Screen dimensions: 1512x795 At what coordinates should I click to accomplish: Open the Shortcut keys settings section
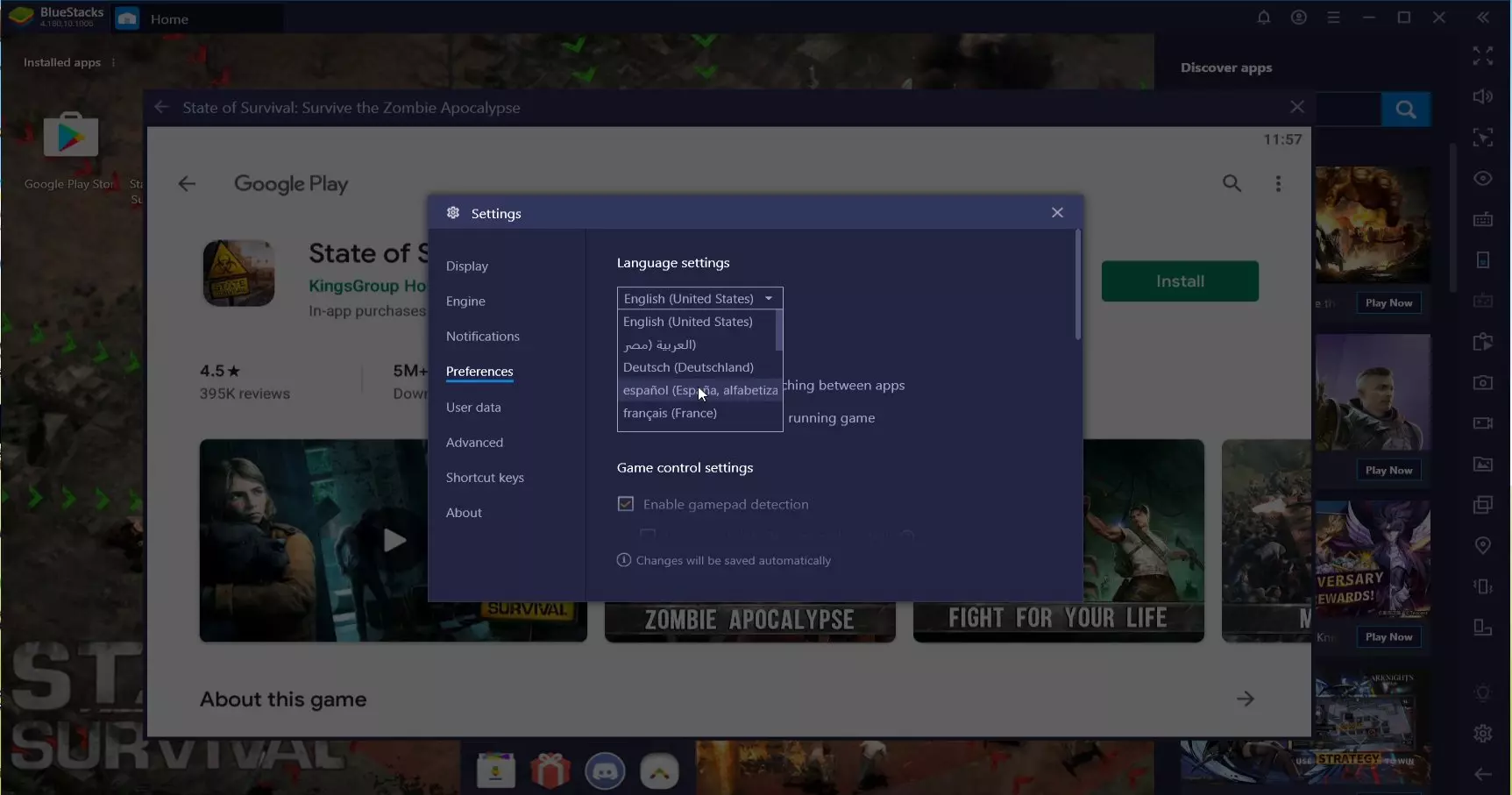click(485, 478)
